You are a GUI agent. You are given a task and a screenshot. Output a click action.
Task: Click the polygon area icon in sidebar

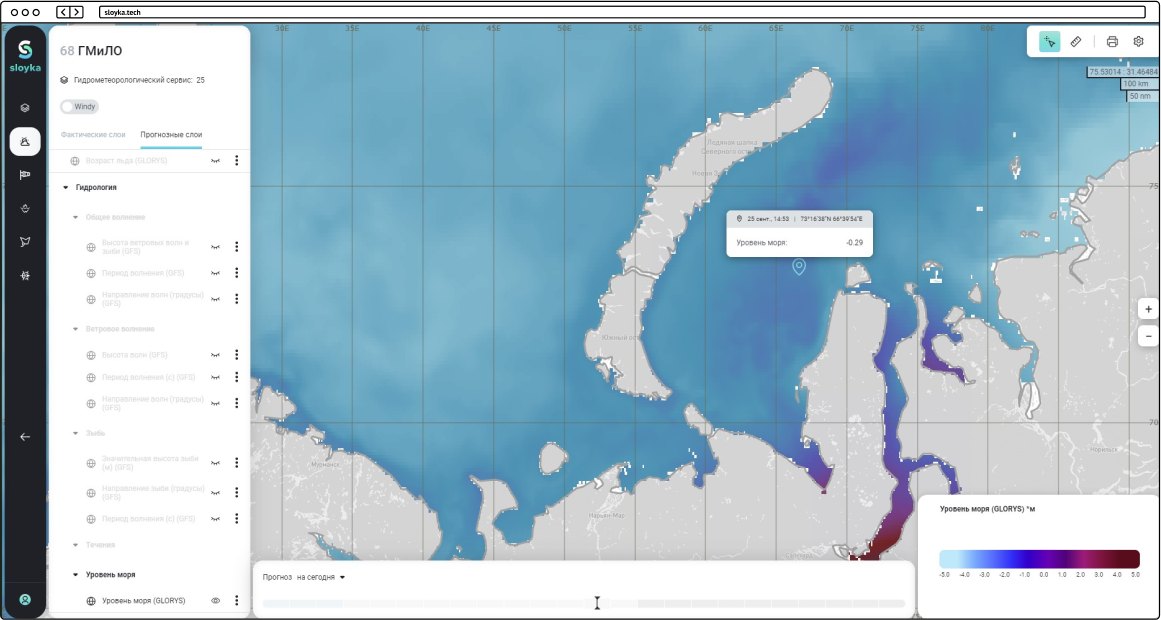coord(25,241)
